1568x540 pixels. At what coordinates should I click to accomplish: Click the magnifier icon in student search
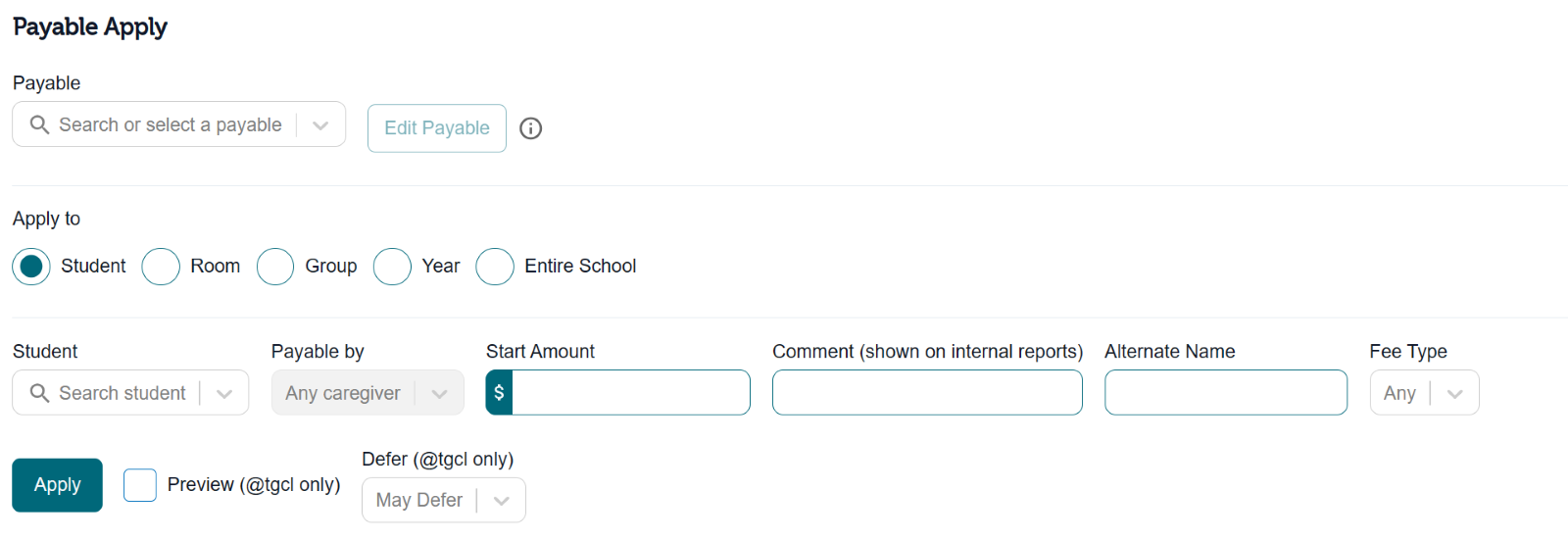tap(39, 393)
